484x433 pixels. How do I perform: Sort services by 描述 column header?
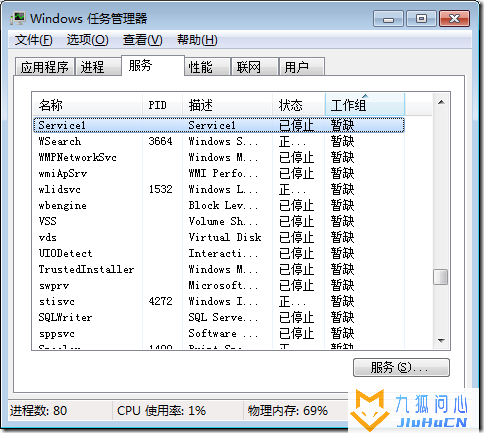coord(227,105)
